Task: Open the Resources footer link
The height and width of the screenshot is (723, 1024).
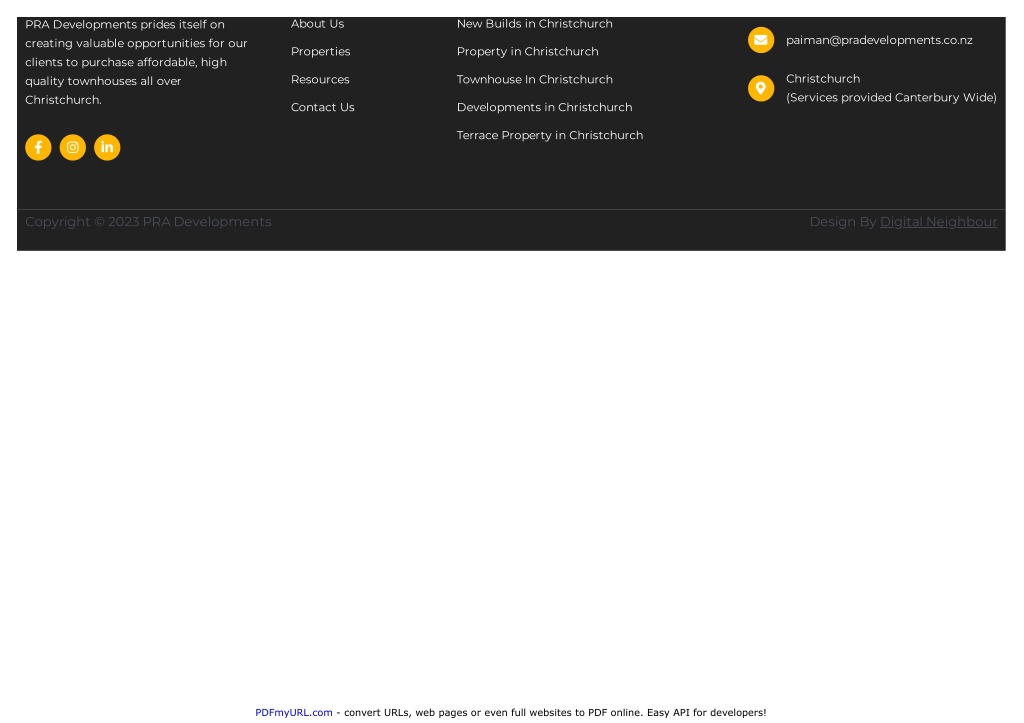Action: (x=320, y=80)
